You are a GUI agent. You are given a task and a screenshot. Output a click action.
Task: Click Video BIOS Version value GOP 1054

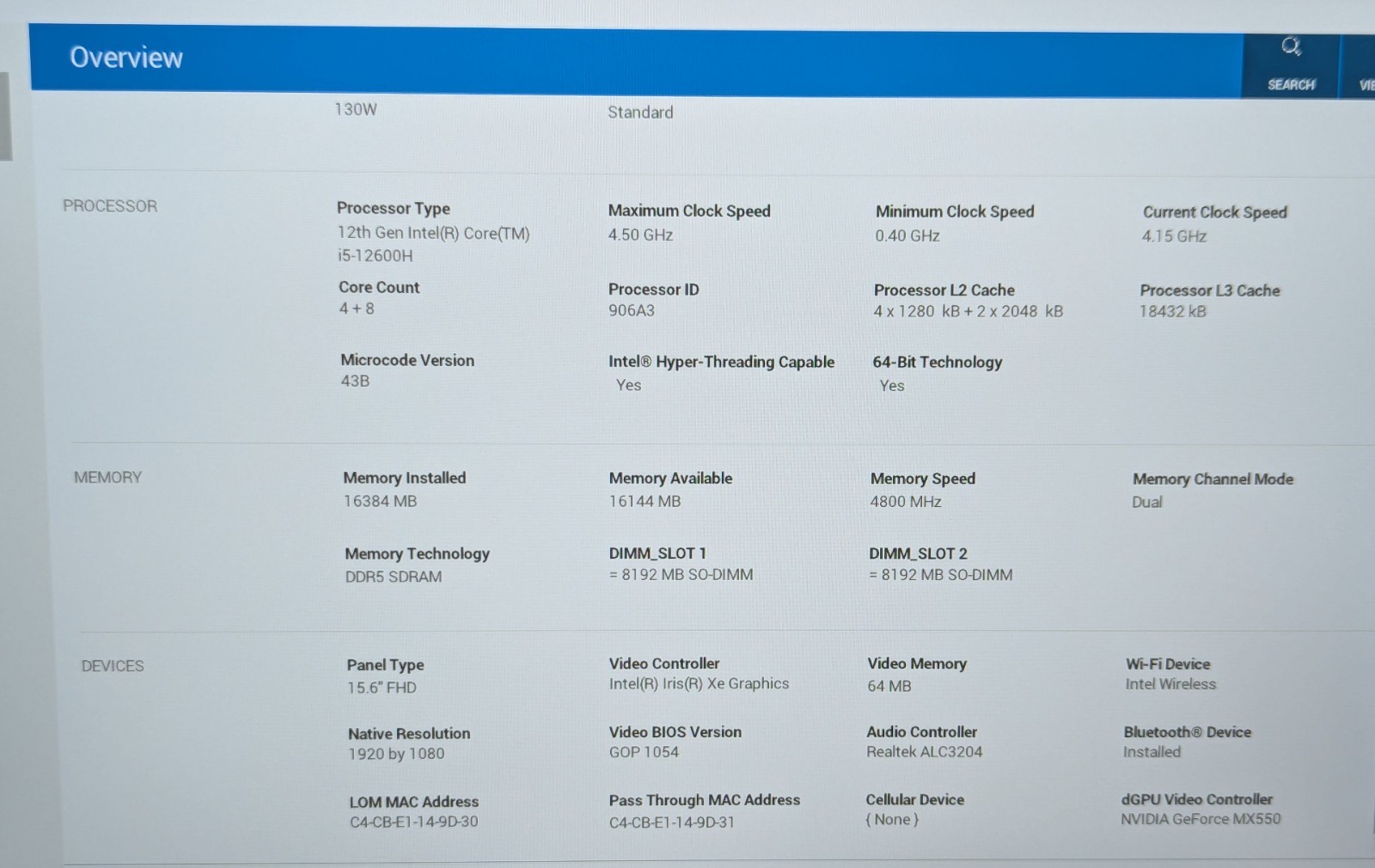pyautogui.click(x=644, y=752)
